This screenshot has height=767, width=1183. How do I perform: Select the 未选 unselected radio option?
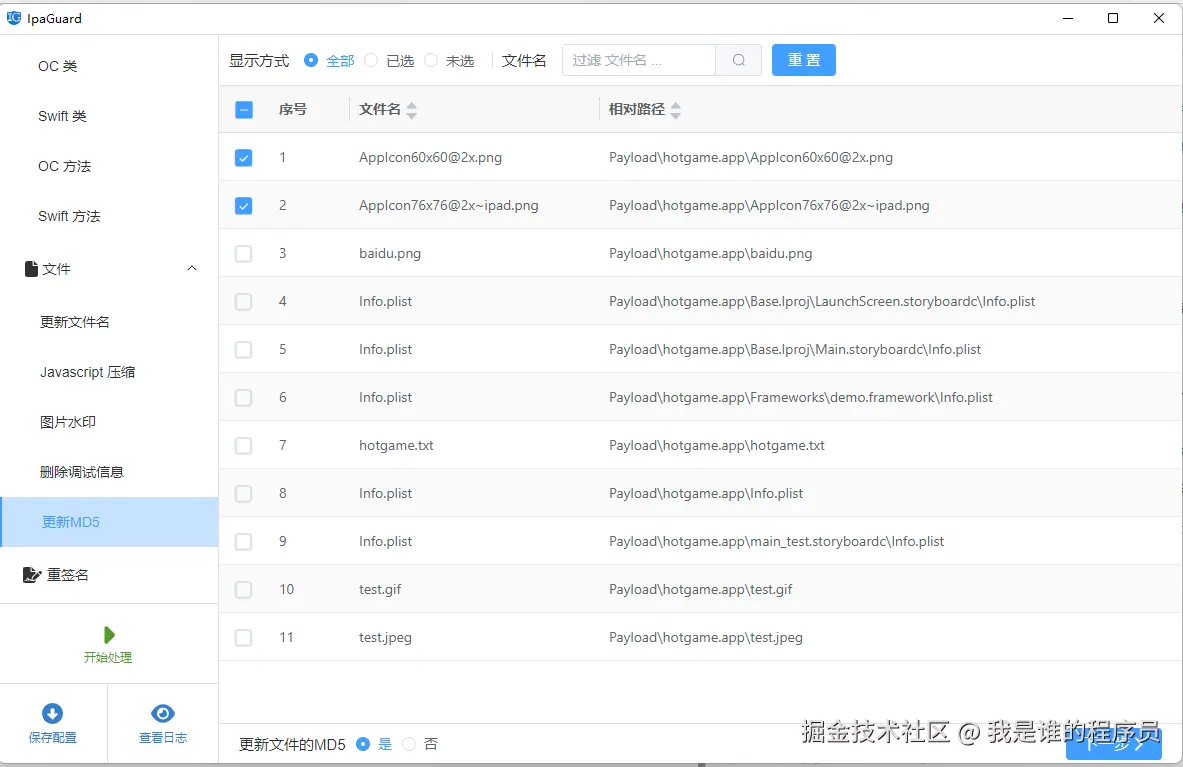(430, 60)
